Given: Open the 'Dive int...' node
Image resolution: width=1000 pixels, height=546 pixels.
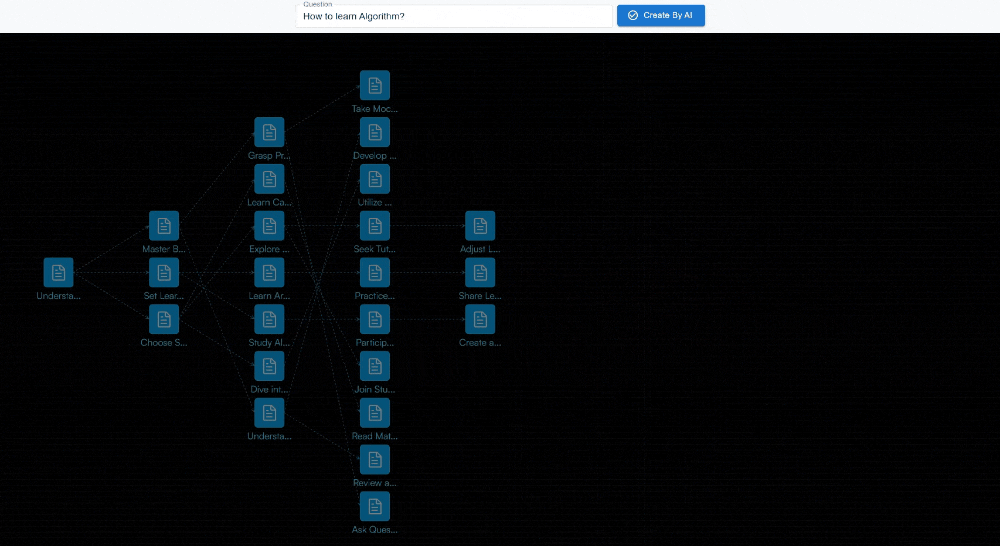Looking at the screenshot, I should 269,366.
